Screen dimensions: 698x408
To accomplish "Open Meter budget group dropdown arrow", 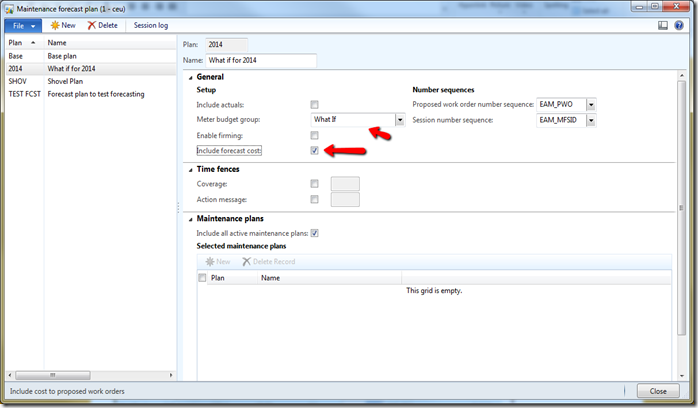I will click(x=400, y=120).
